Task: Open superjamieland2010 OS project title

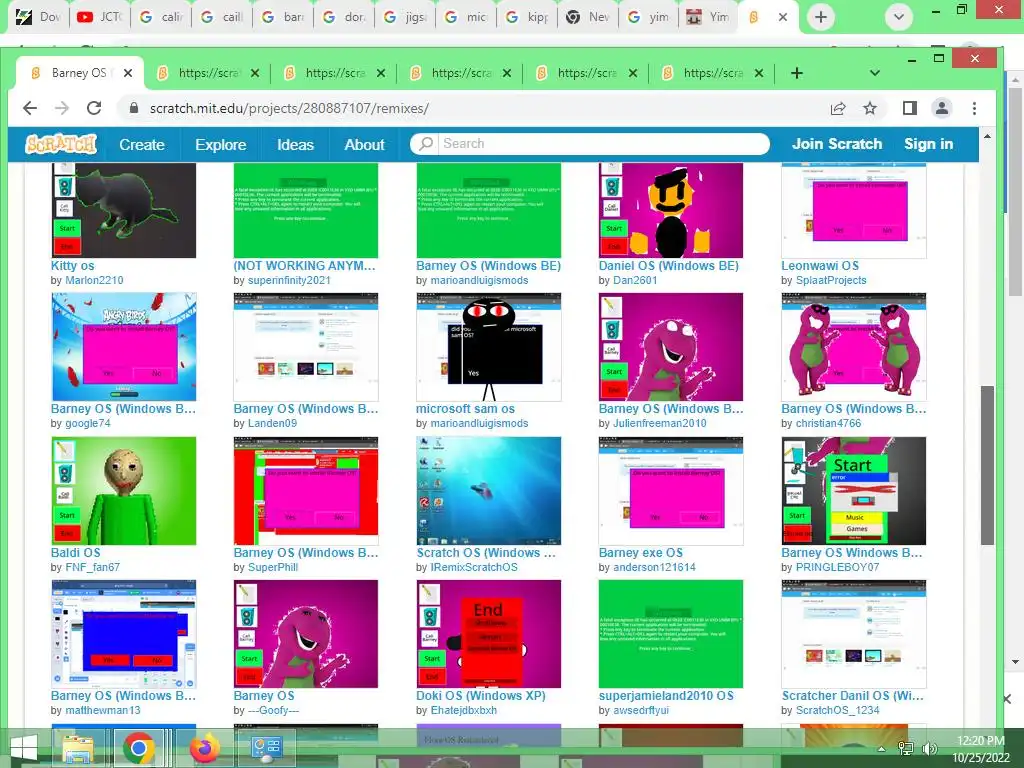Action: tap(666, 696)
